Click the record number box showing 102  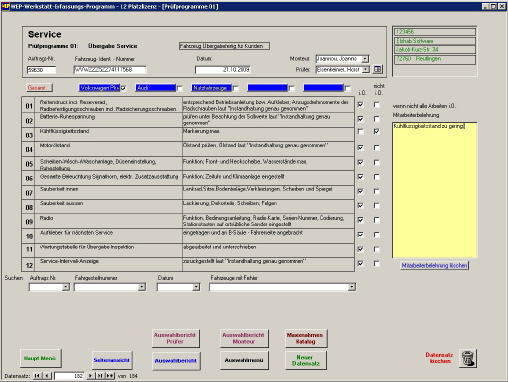[69, 376]
